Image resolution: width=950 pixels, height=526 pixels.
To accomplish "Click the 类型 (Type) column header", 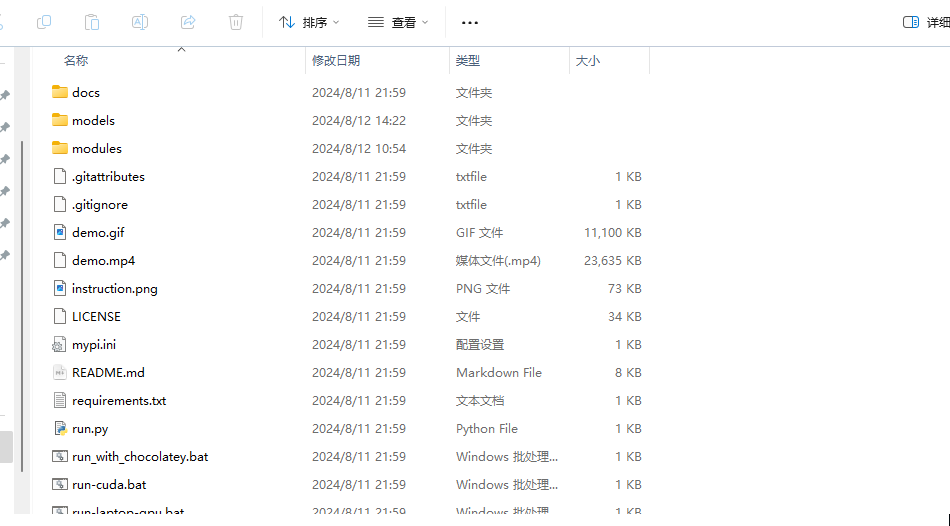I will [468, 61].
